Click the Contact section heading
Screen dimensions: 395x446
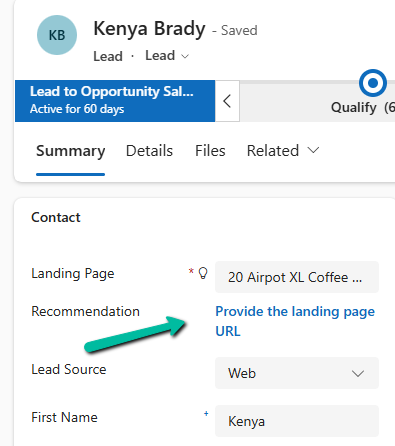[x=56, y=217]
